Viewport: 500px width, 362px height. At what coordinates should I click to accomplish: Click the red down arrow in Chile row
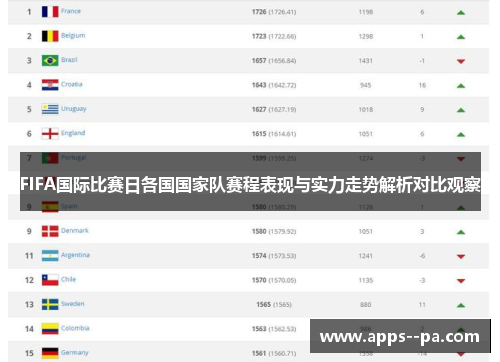pyautogui.click(x=461, y=281)
